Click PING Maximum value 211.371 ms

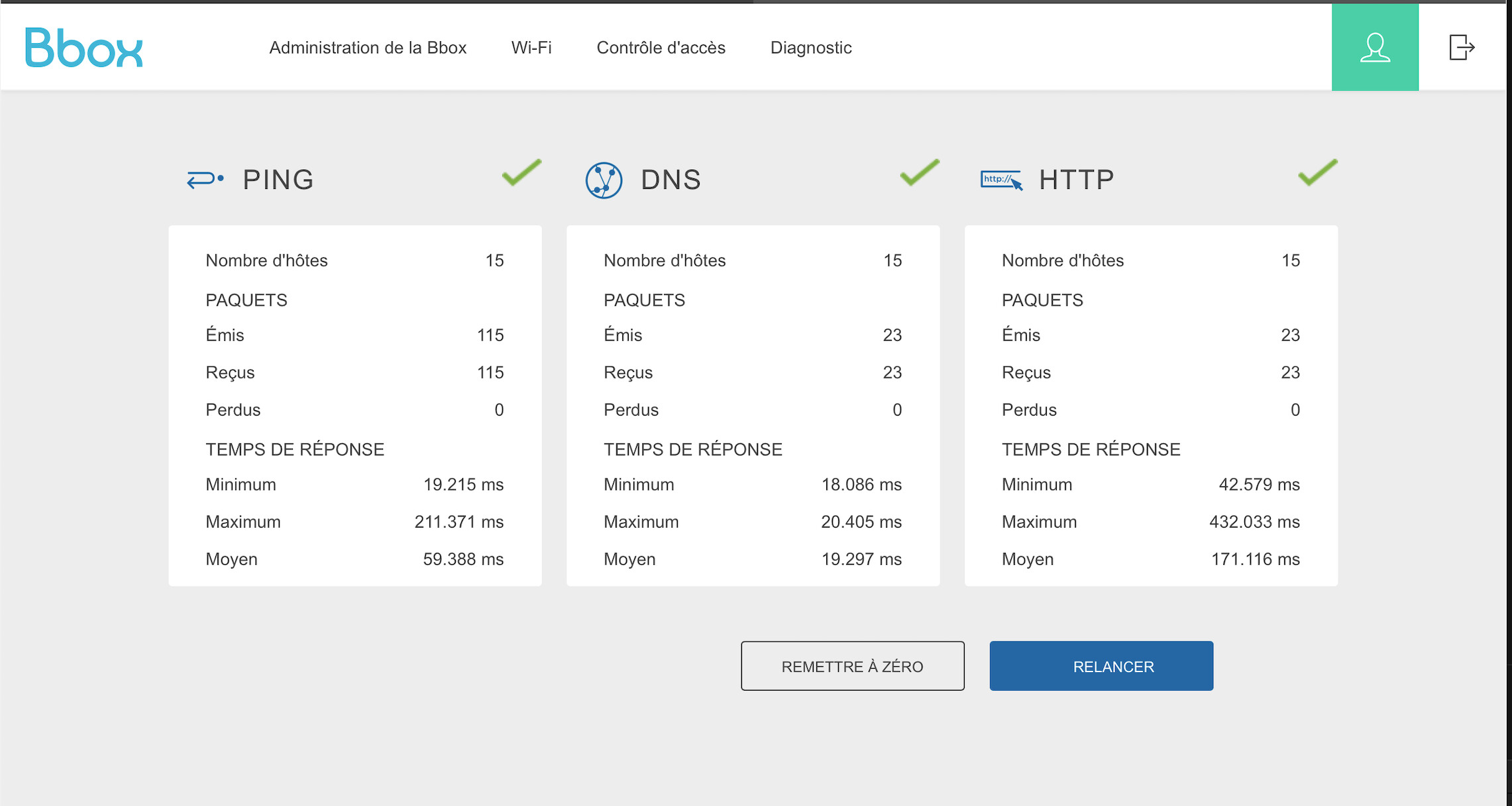(459, 522)
